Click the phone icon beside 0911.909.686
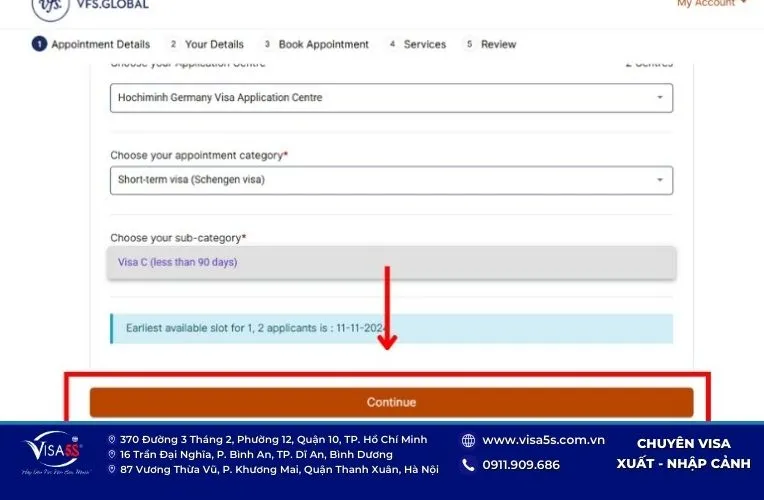 pyautogui.click(x=468, y=465)
